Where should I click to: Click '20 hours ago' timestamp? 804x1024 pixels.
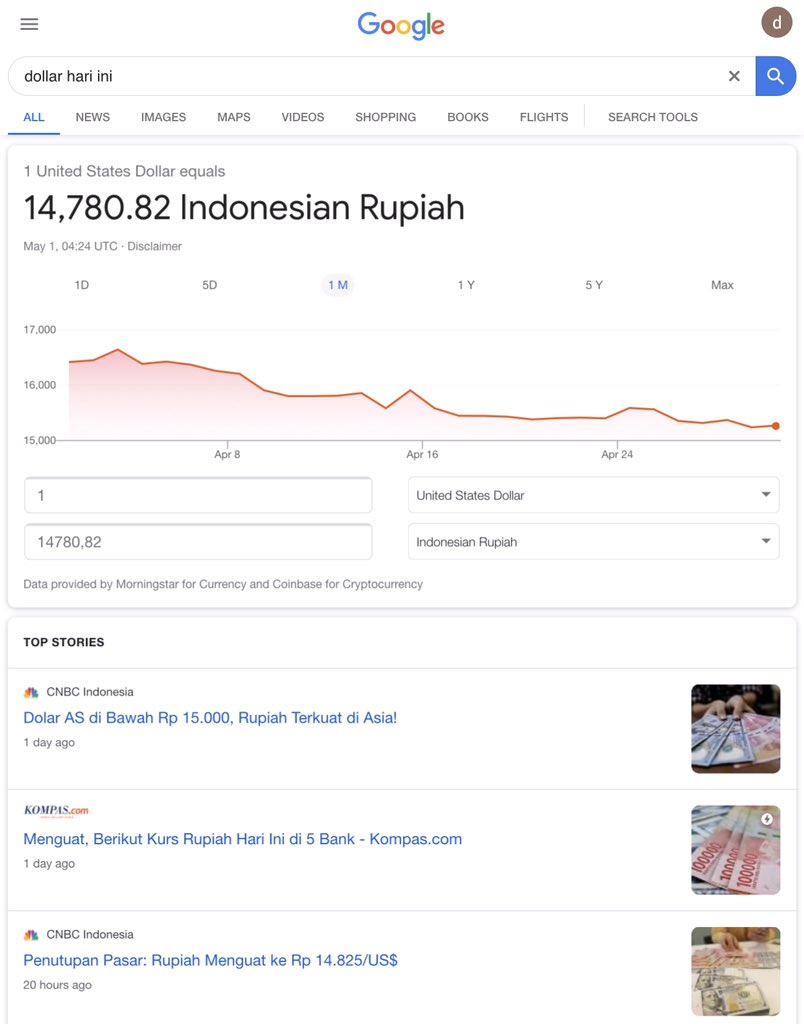click(x=57, y=985)
